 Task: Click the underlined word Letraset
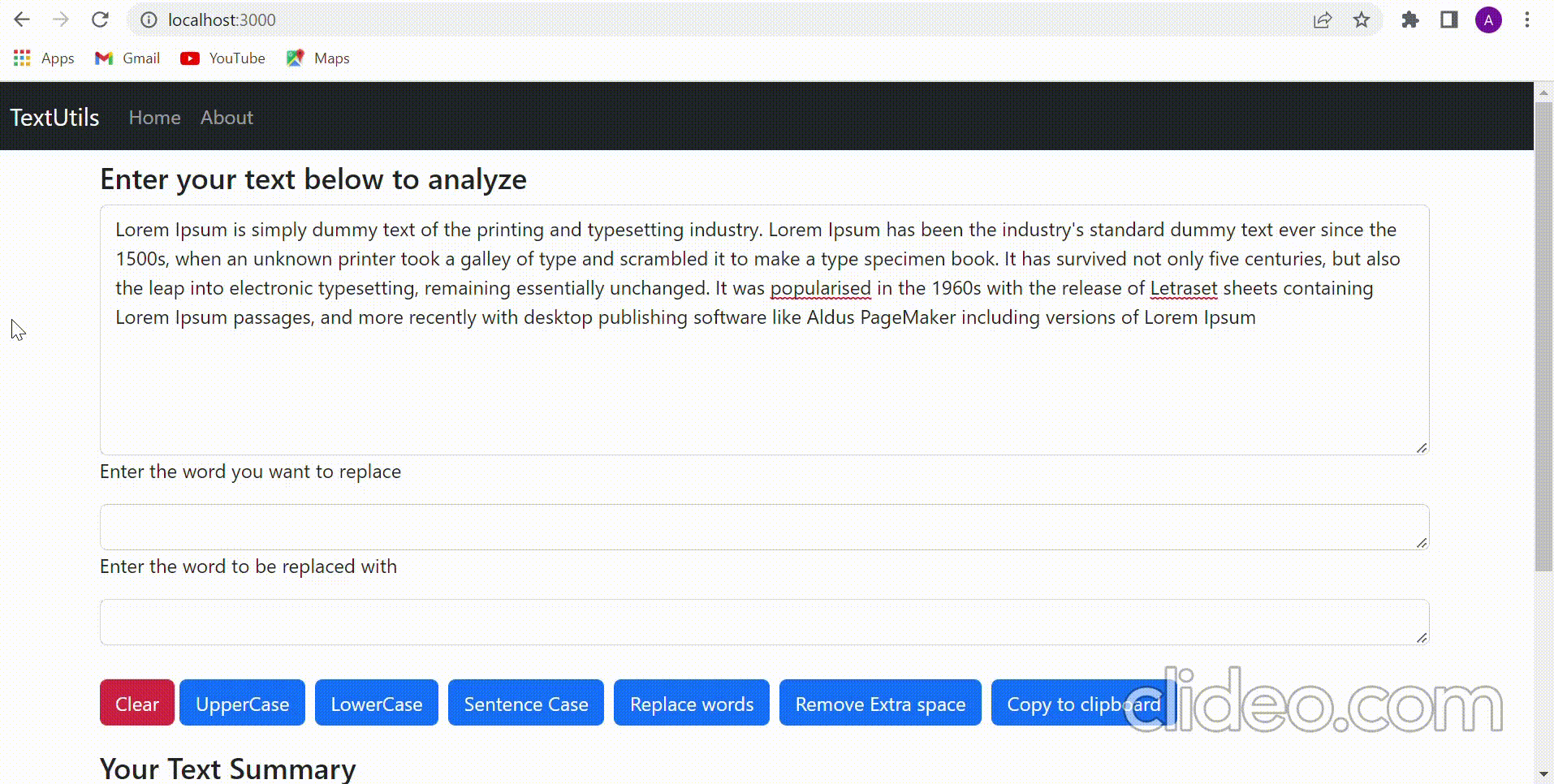click(x=1184, y=288)
